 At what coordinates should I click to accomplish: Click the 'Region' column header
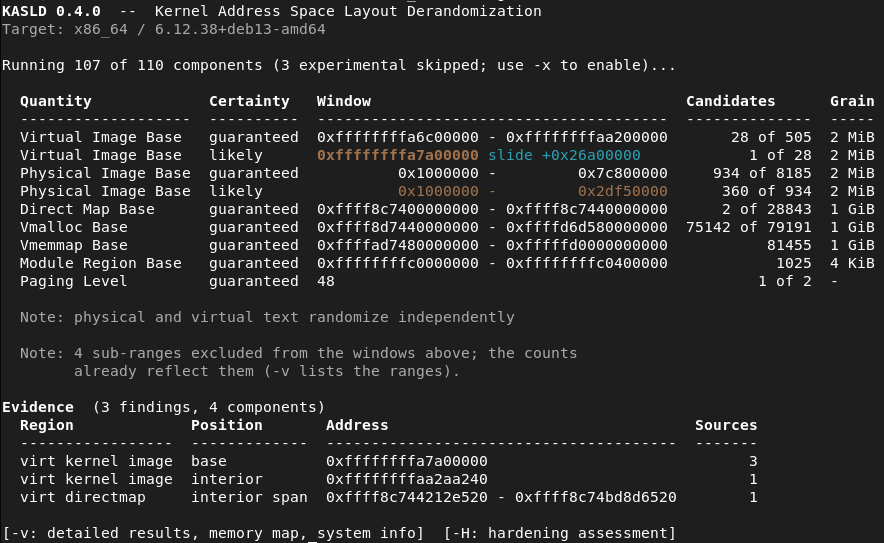[x=47, y=425]
